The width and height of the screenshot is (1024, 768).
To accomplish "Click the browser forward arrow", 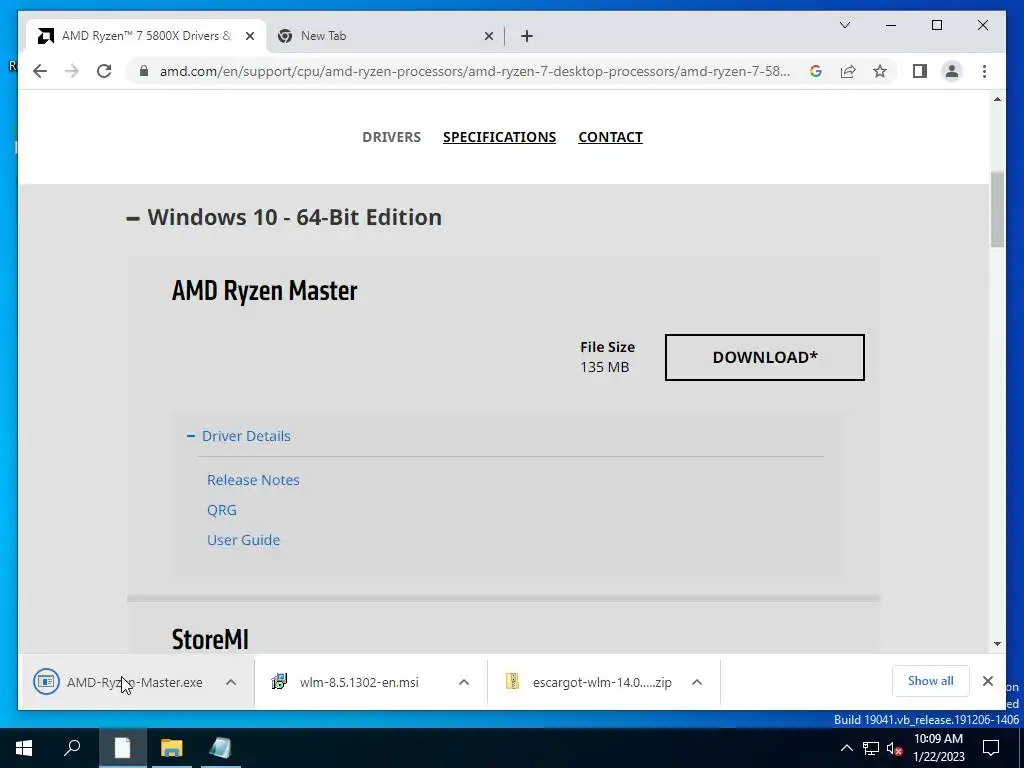I will pos(72,71).
